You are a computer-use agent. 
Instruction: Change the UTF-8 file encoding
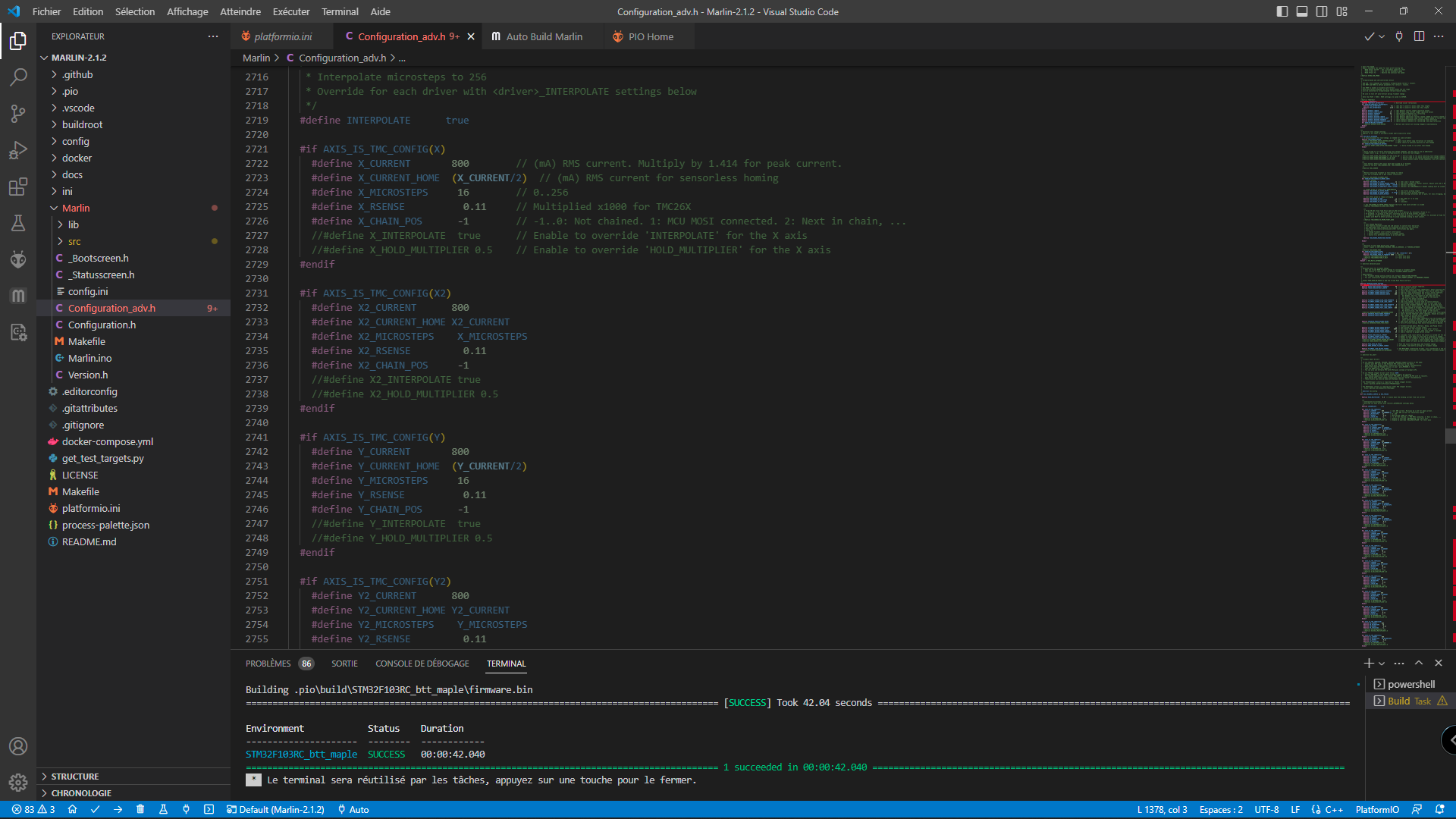[1266, 810]
